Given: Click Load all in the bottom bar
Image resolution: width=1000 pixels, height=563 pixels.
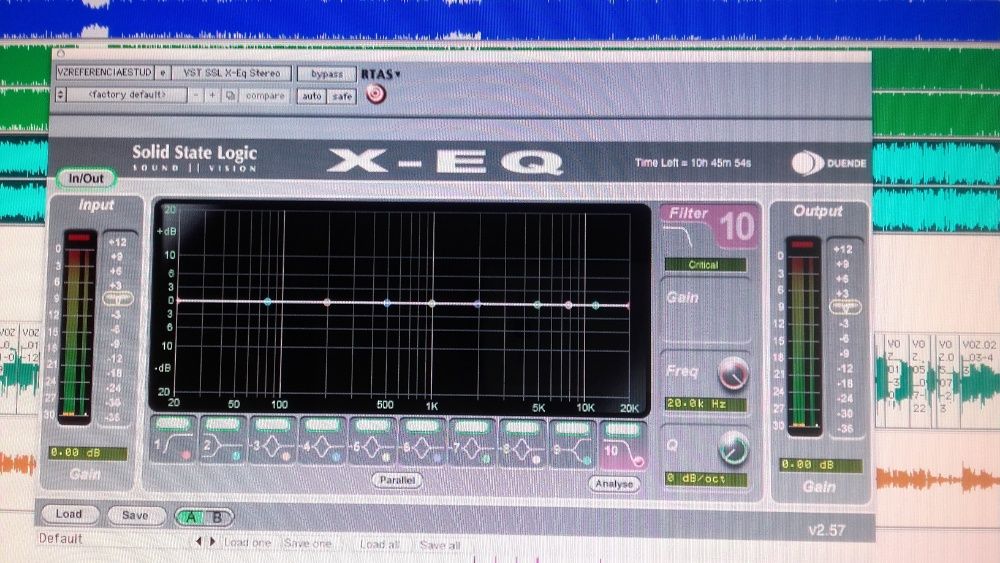Looking at the screenshot, I should (379, 544).
